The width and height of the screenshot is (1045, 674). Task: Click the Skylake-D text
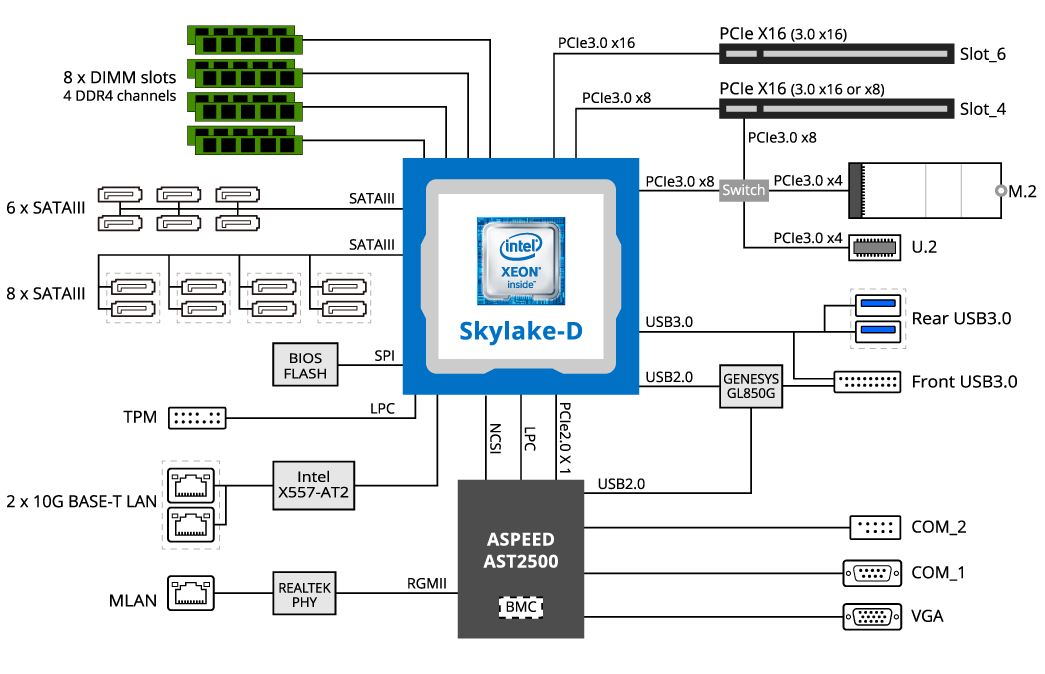521,331
